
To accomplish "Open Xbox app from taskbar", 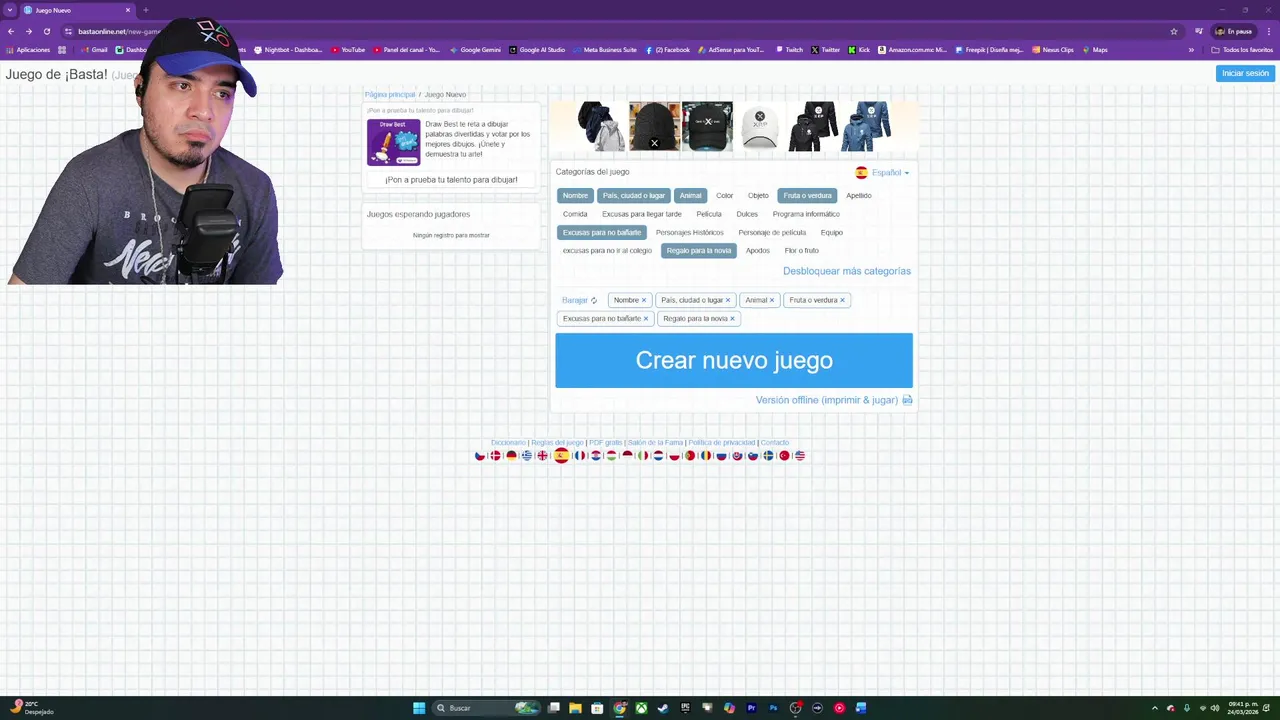I will click(x=641, y=708).
